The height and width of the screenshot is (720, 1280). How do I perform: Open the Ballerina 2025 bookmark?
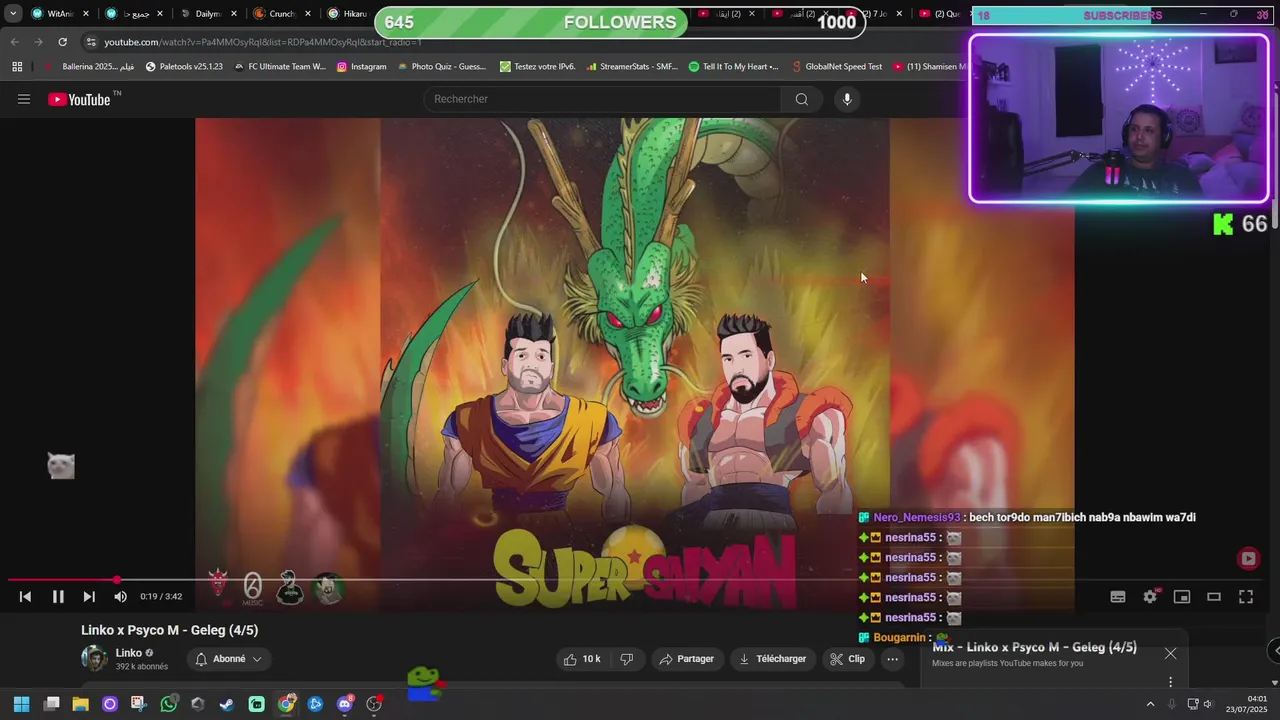pos(89,67)
